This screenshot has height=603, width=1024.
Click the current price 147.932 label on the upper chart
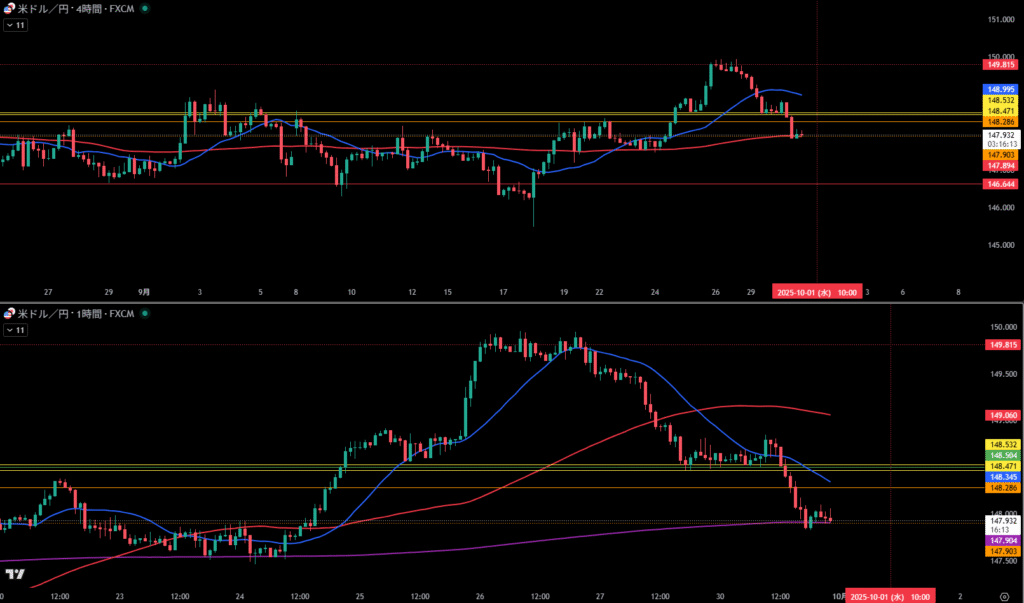(x=1001, y=133)
